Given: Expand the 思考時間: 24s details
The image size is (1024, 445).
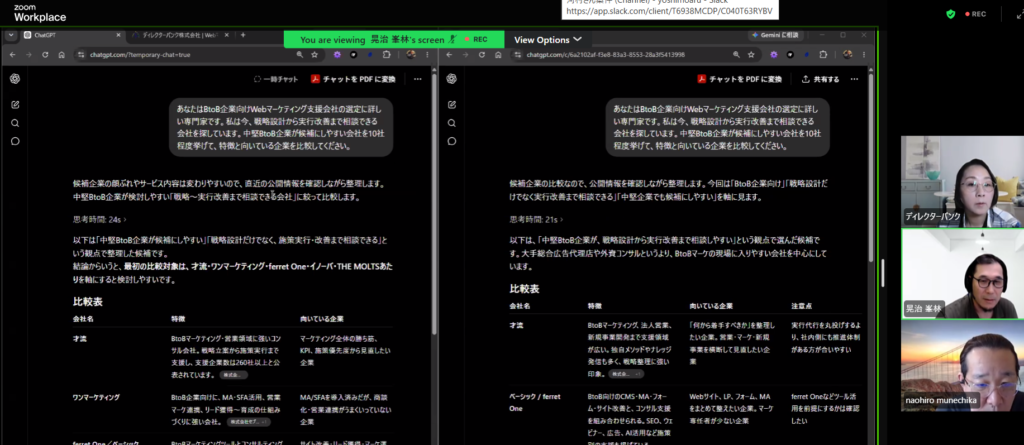Looking at the screenshot, I should pyautogui.click(x=100, y=220).
